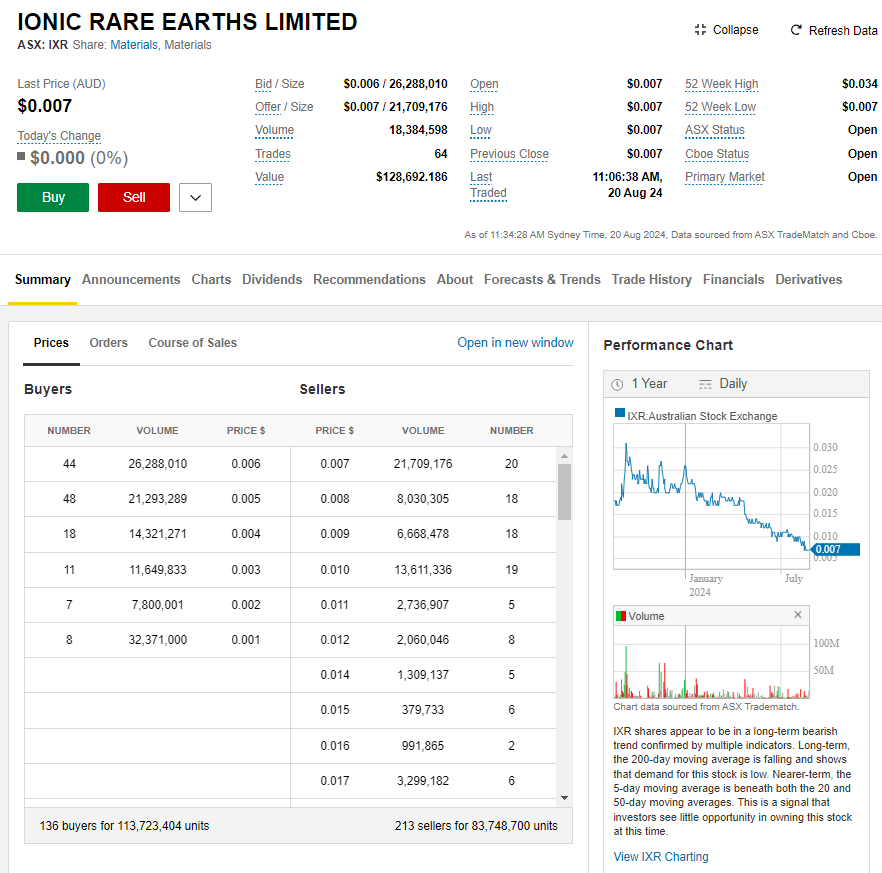Click the Primary Market label
The height and width of the screenshot is (873, 882).
(725, 177)
